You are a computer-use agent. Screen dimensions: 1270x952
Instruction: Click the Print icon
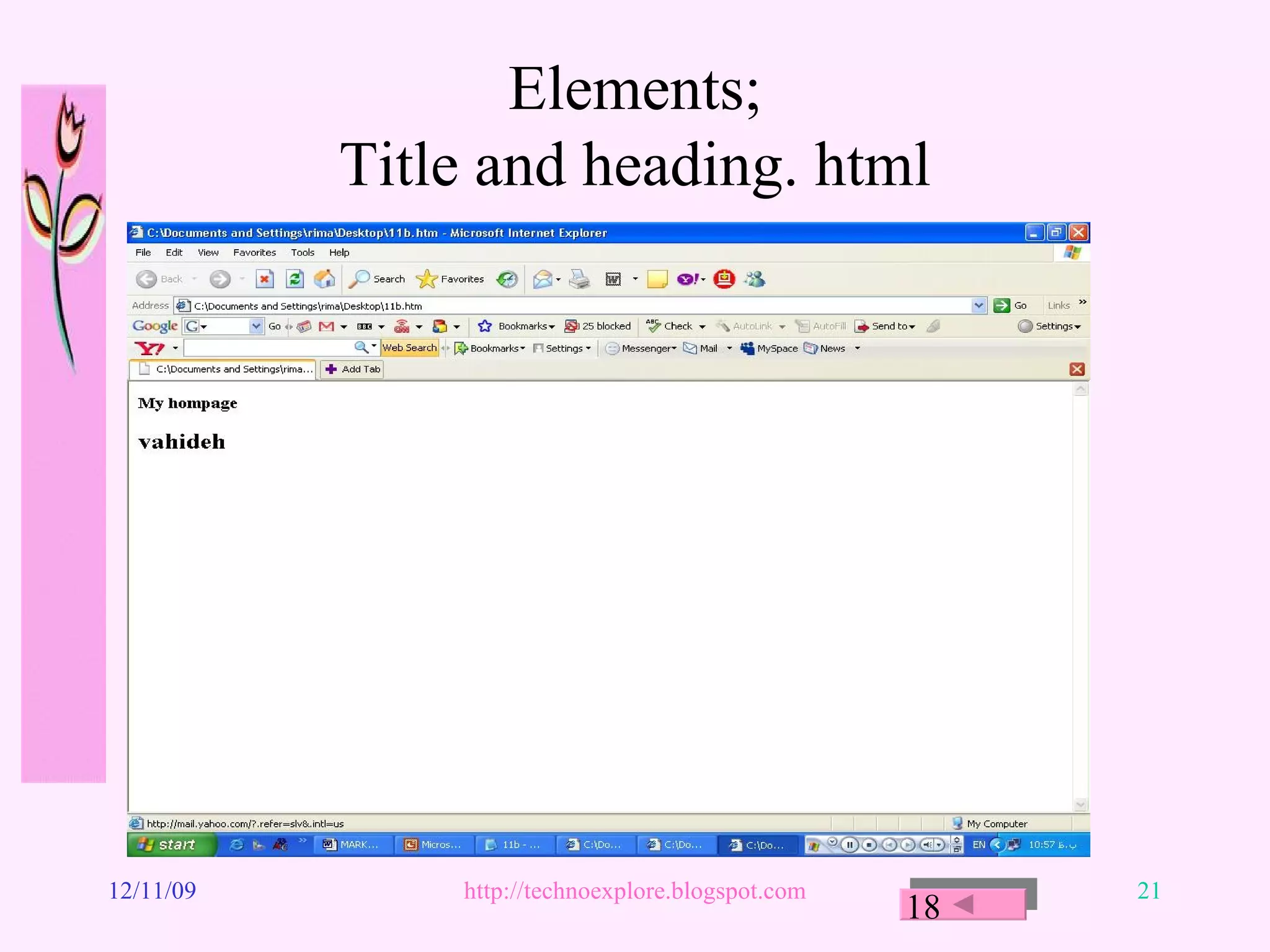(x=580, y=280)
